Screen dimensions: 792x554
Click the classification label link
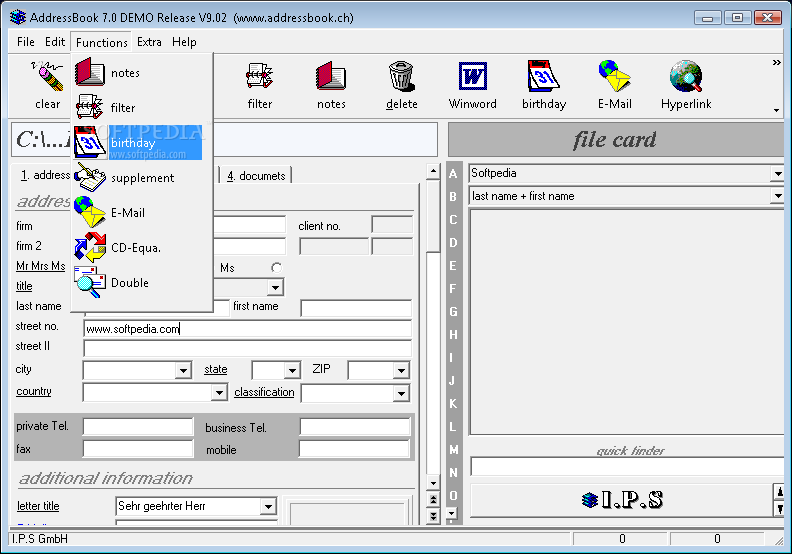pos(264,392)
